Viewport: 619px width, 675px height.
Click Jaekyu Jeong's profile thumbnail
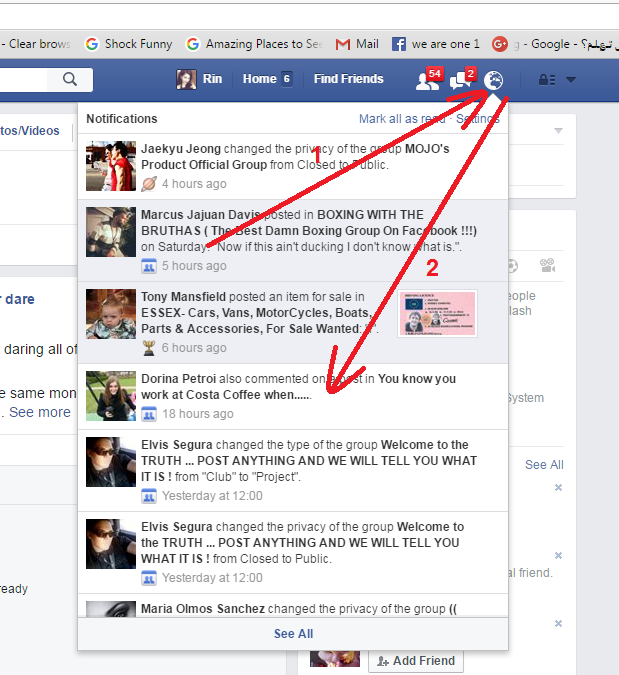click(x=111, y=166)
